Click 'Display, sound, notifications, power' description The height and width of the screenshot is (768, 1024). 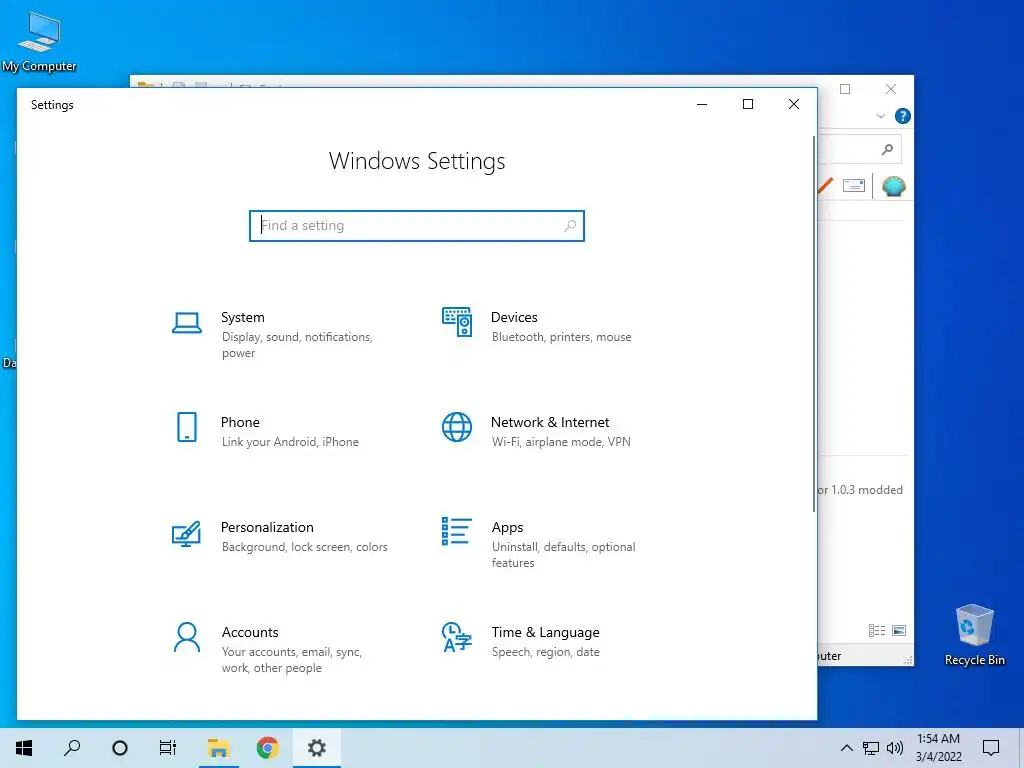click(297, 345)
